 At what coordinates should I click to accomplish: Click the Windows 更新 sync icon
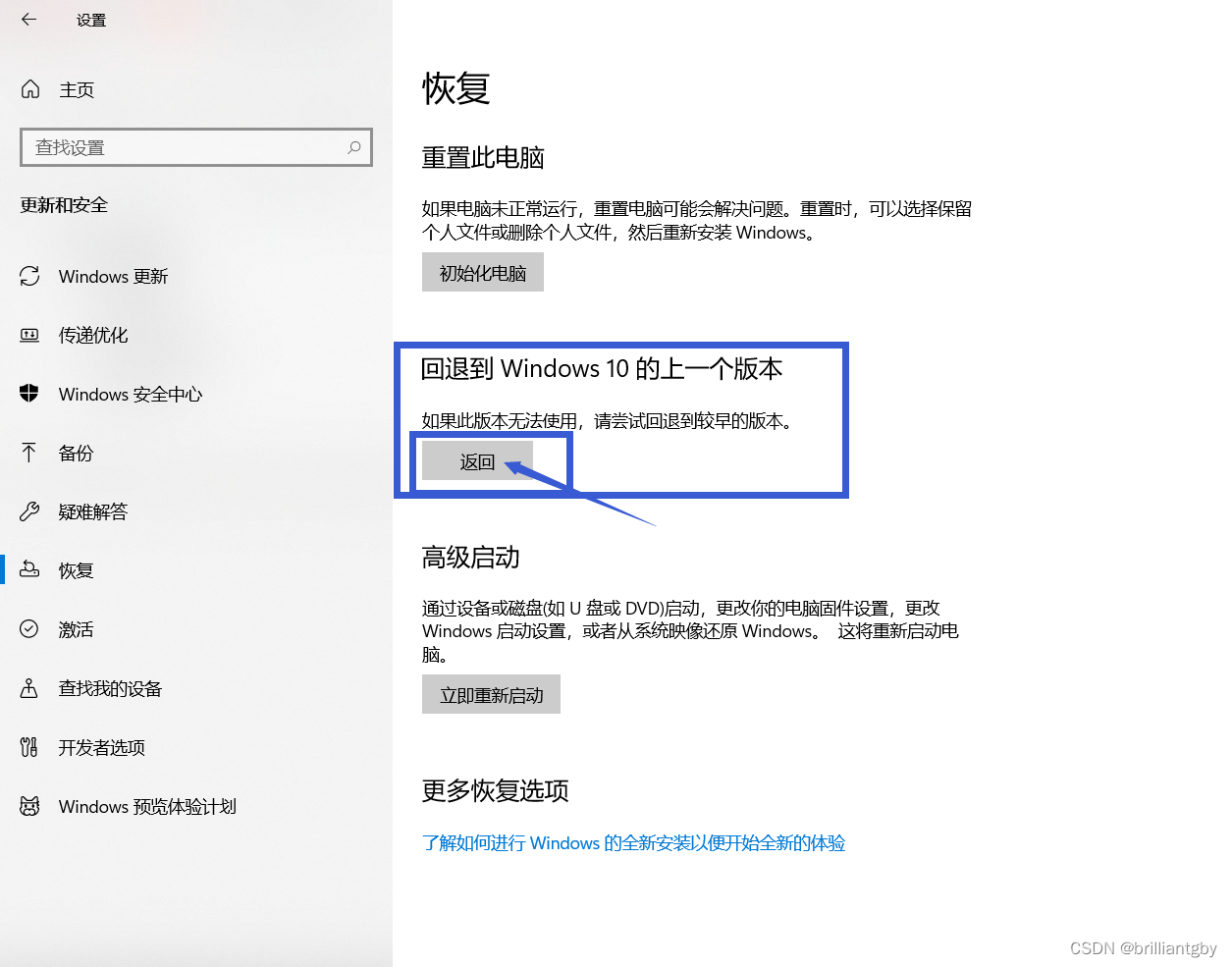[x=29, y=276]
